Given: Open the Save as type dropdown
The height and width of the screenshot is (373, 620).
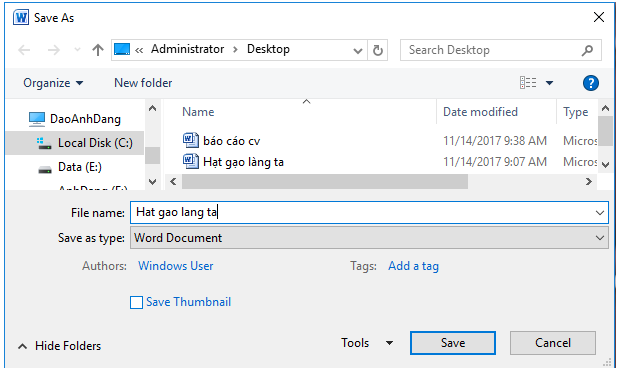Looking at the screenshot, I should tap(369, 238).
